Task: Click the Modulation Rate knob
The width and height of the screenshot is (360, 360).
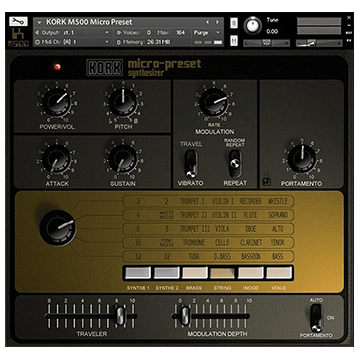Action: tap(214, 102)
